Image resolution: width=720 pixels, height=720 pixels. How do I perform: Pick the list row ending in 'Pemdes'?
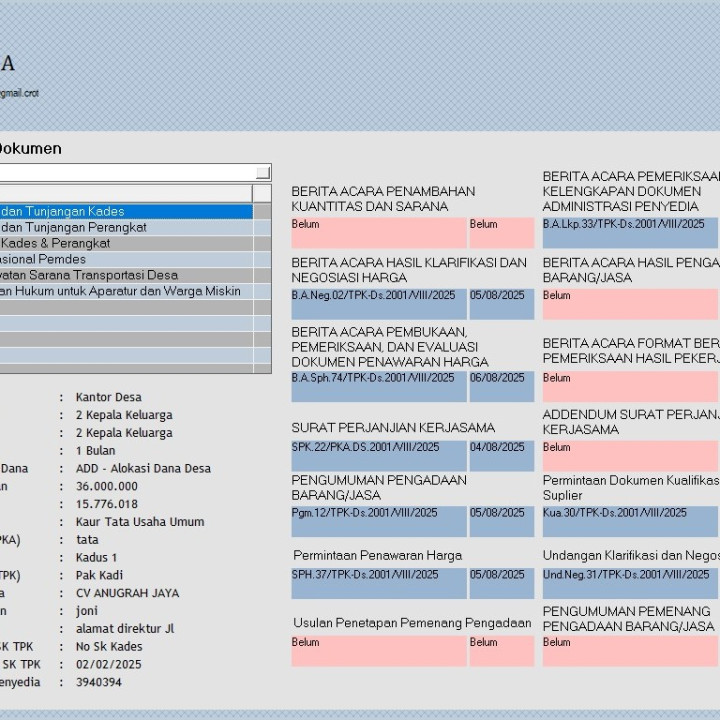pos(125,259)
